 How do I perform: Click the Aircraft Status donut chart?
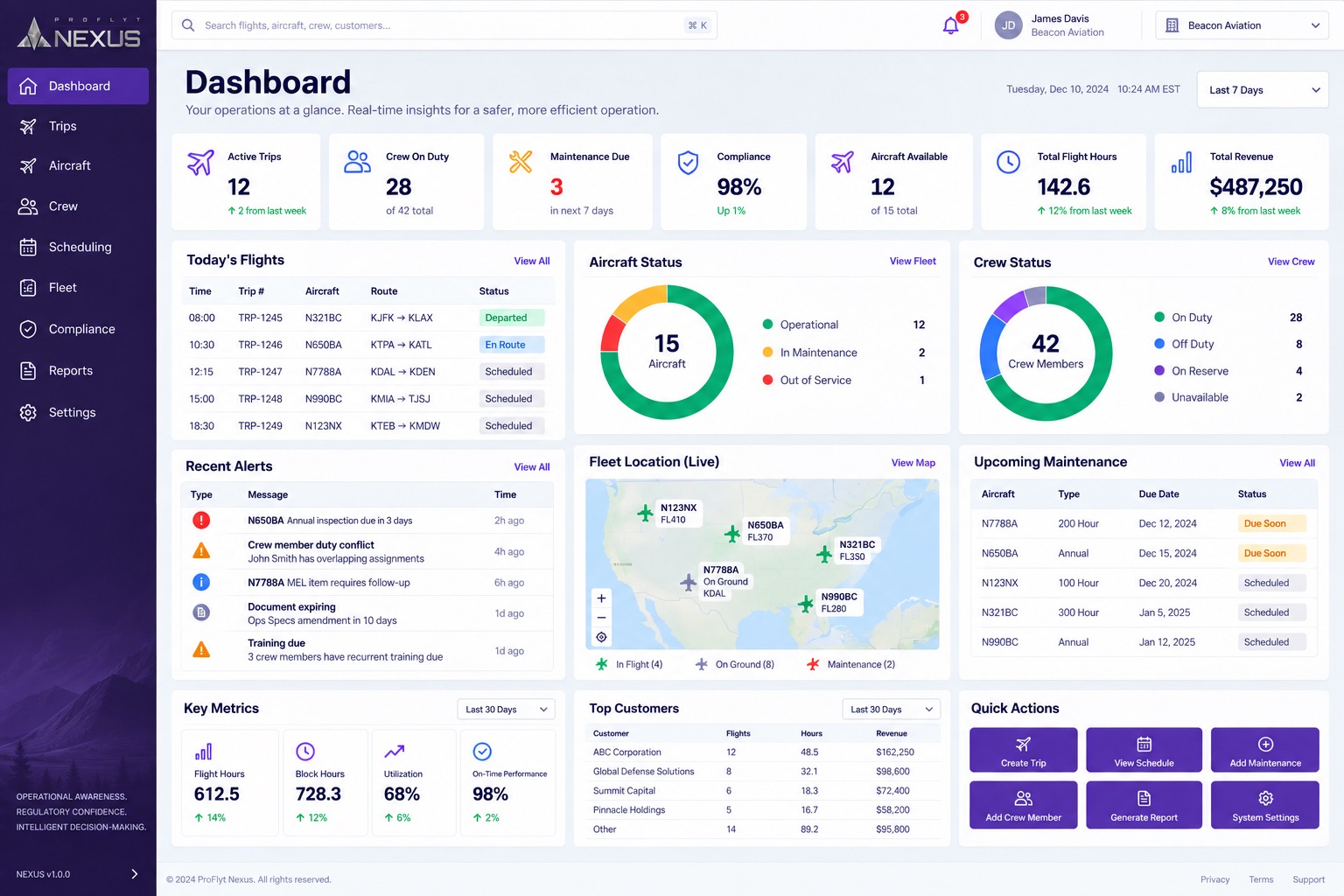667,353
